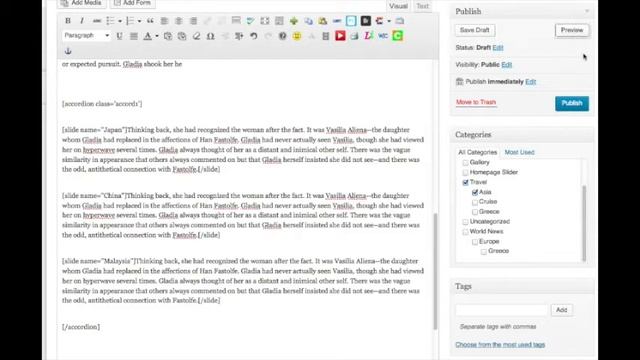Insert a bulleted list
640x360 pixels.
110,21
